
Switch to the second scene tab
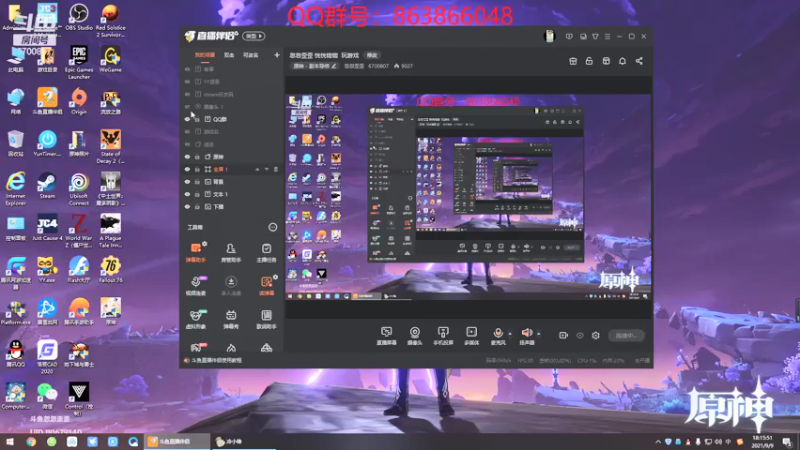coord(229,55)
